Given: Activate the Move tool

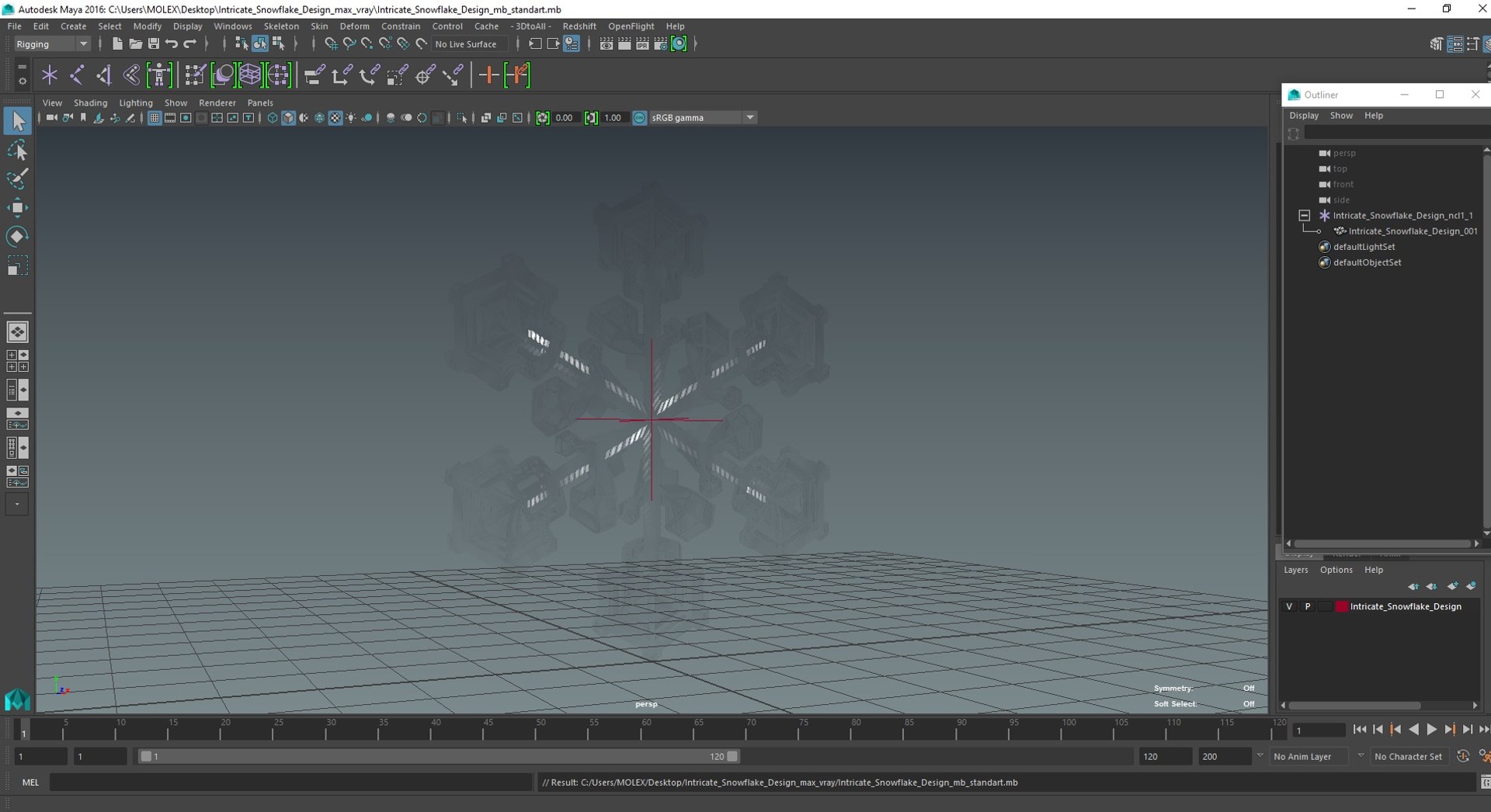Looking at the screenshot, I should 17,207.
